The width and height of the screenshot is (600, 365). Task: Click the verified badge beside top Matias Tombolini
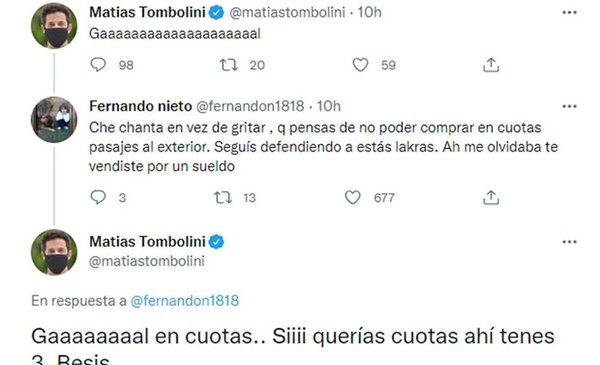click(x=217, y=13)
